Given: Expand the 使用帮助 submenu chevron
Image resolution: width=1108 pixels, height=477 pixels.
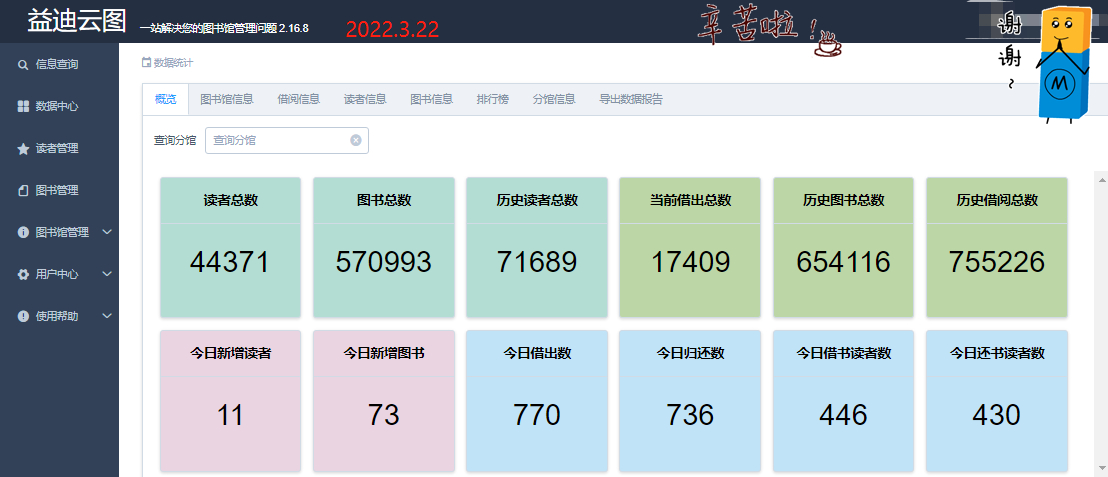Looking at the screenshot, I should tap(107, 316).
